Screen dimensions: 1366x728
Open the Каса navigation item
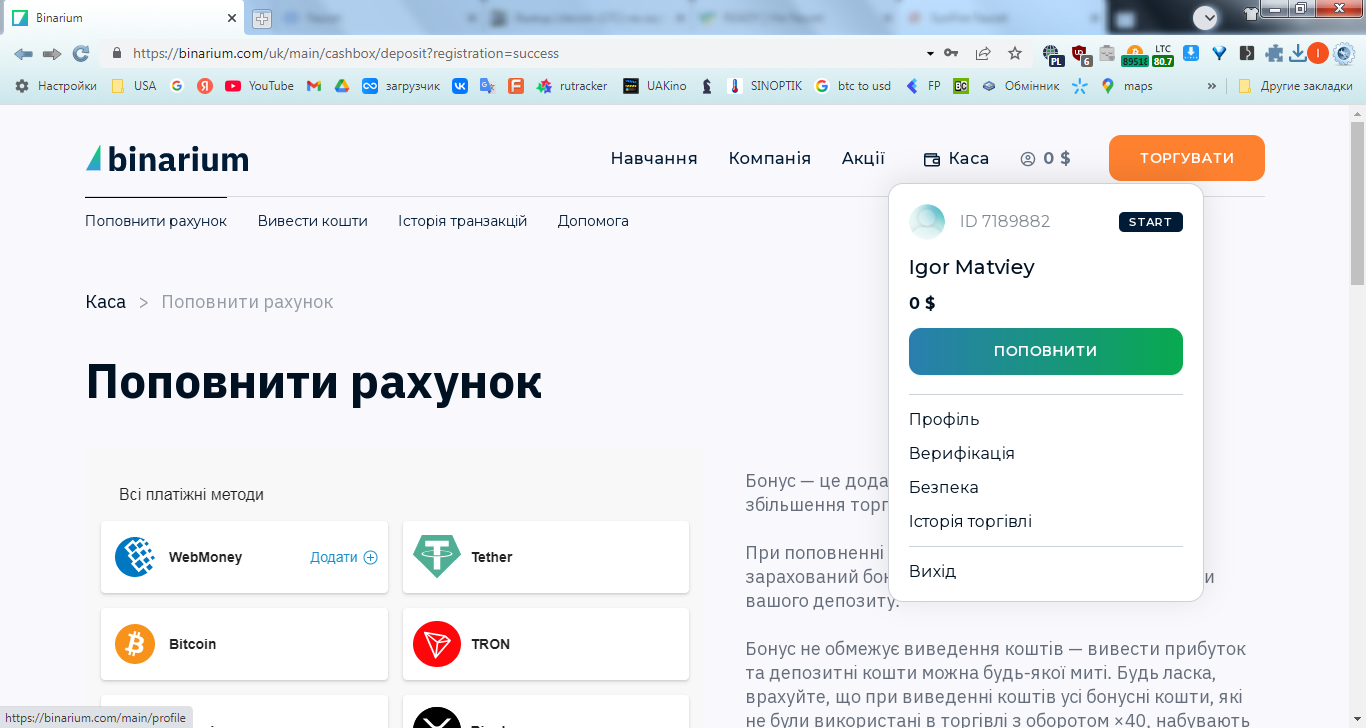coord(956,158)
